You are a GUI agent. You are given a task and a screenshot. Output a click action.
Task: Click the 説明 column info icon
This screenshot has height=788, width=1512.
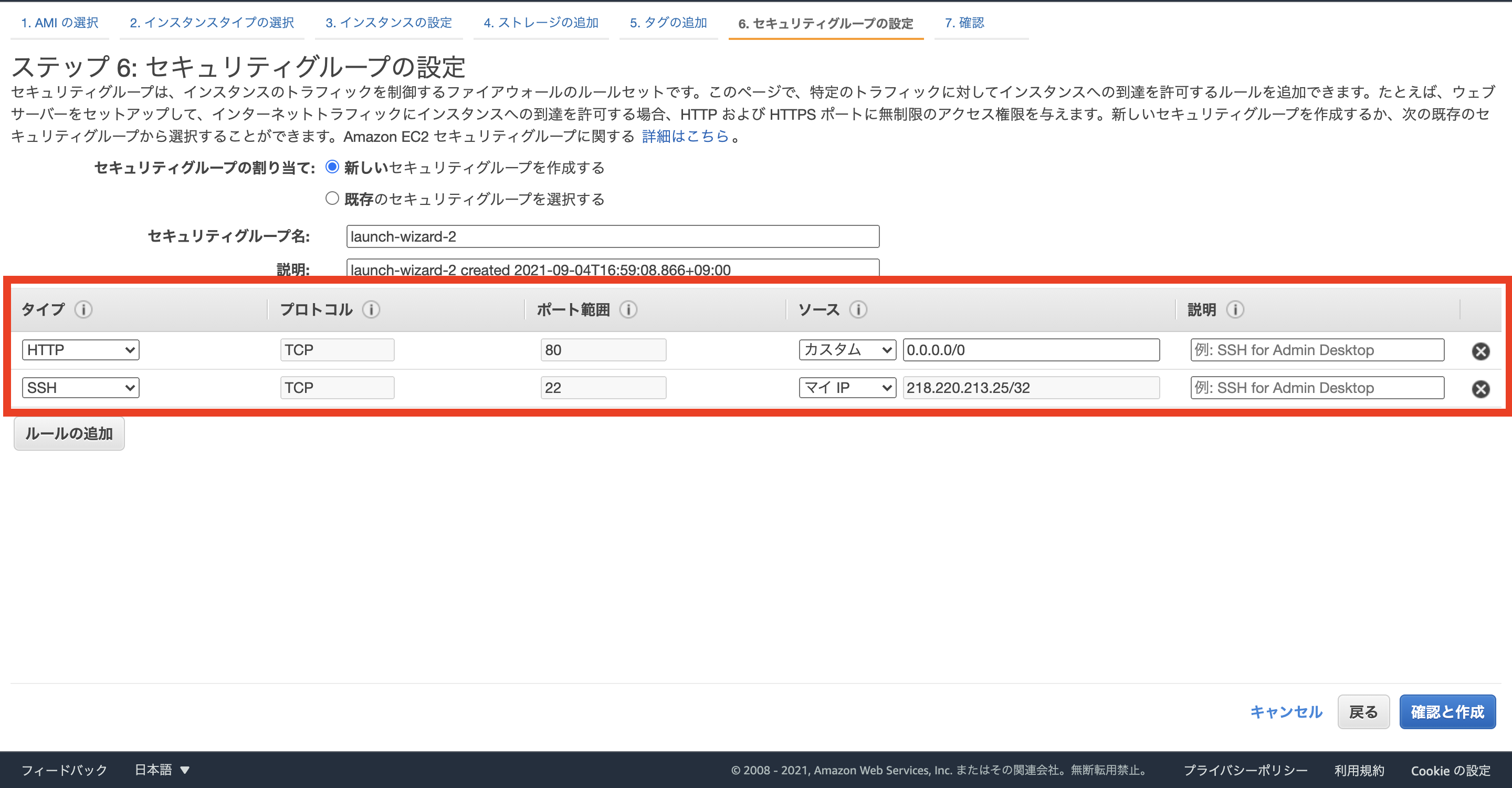coord(1236,309)
